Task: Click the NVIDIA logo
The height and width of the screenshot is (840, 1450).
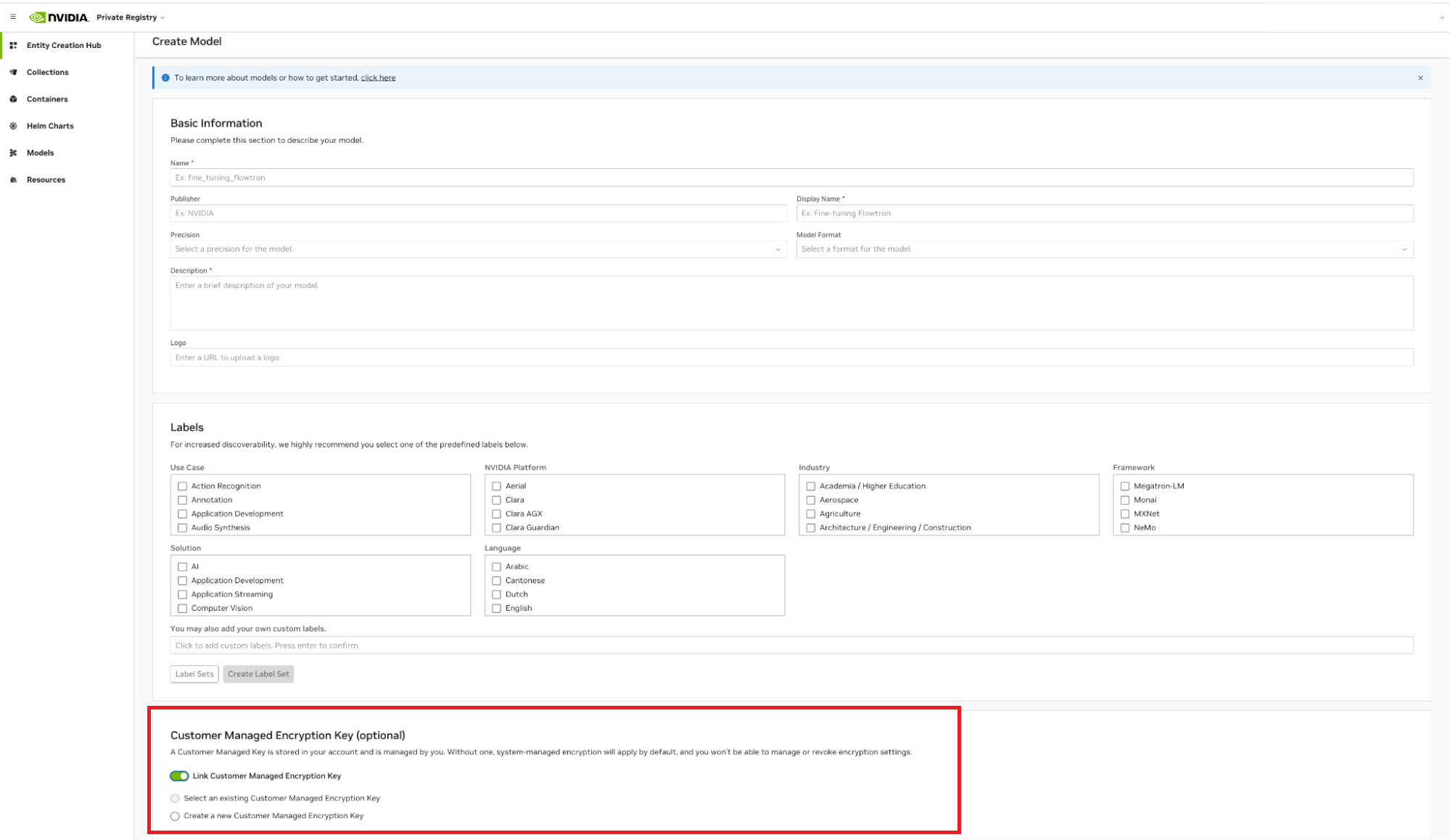Action: [59, 17]
